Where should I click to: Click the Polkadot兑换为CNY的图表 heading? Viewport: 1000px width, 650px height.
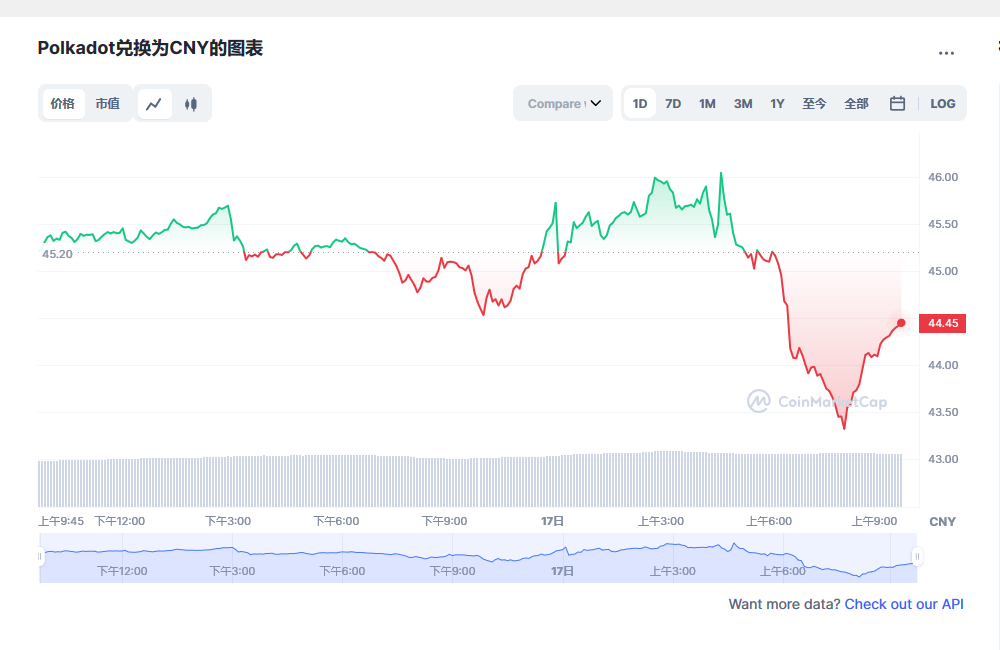151,48
